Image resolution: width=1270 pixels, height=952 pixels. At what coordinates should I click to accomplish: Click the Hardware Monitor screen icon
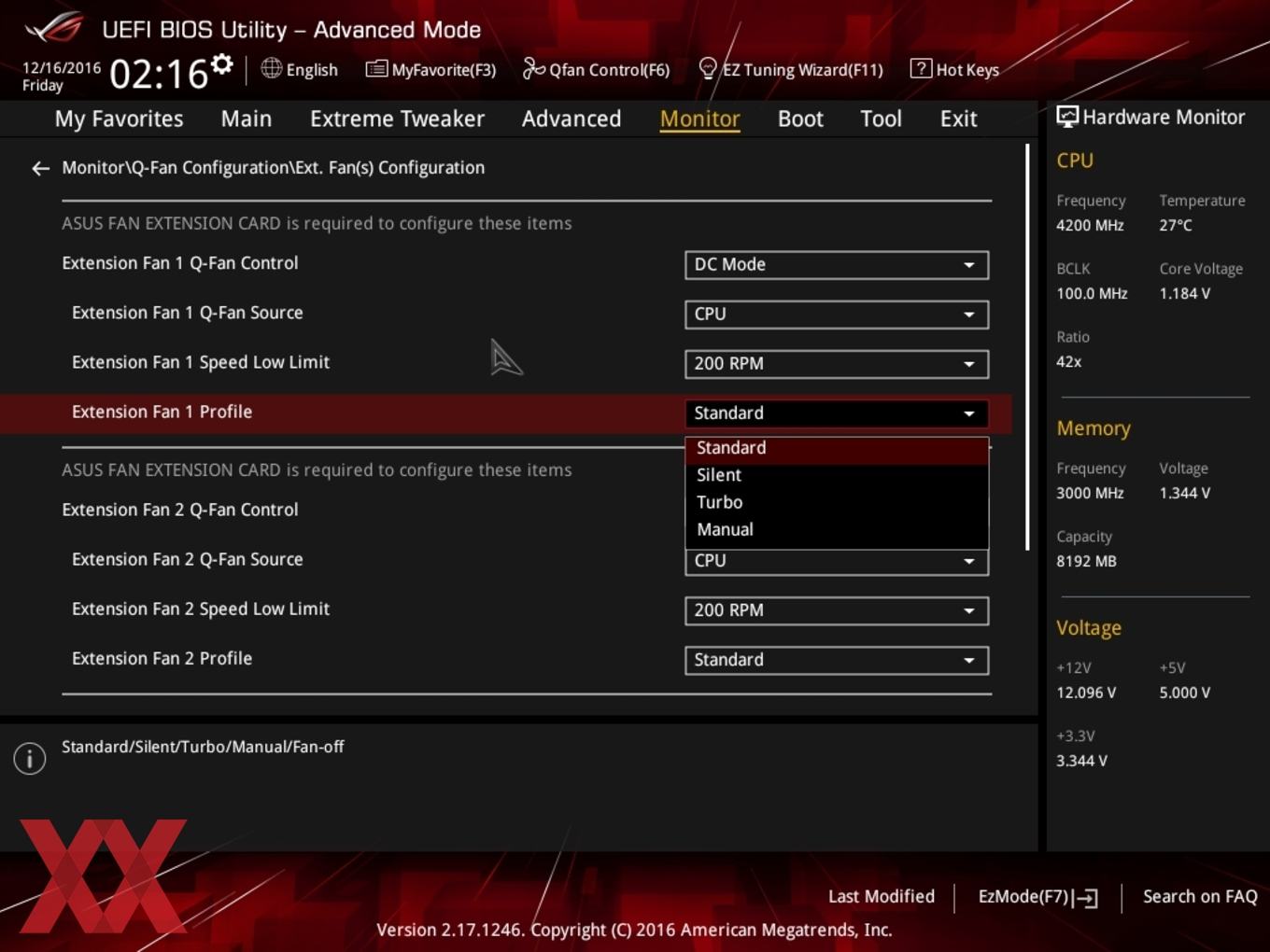click(x=1067, y=117)
